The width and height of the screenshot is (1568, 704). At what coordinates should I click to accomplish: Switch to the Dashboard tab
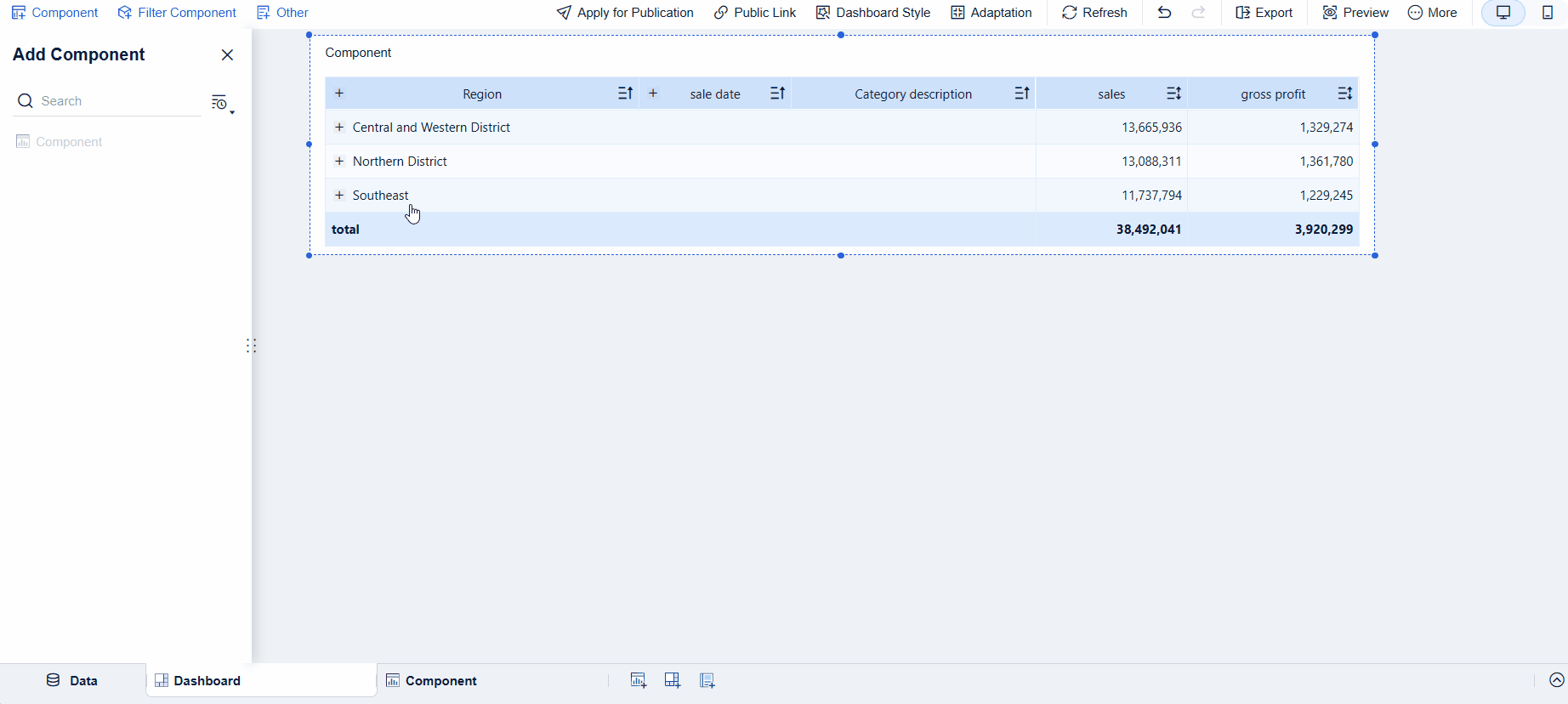261,681
